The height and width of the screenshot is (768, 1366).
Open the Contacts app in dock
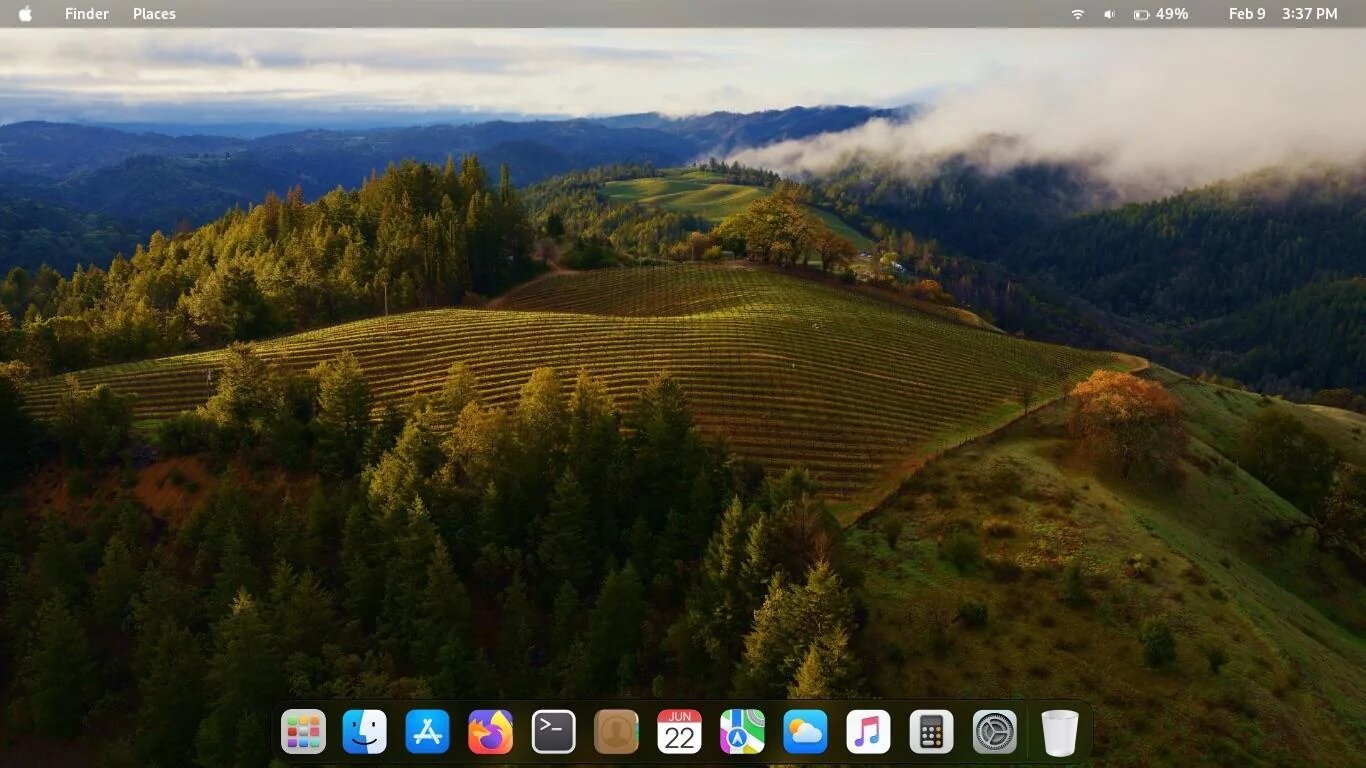[616, 732]
